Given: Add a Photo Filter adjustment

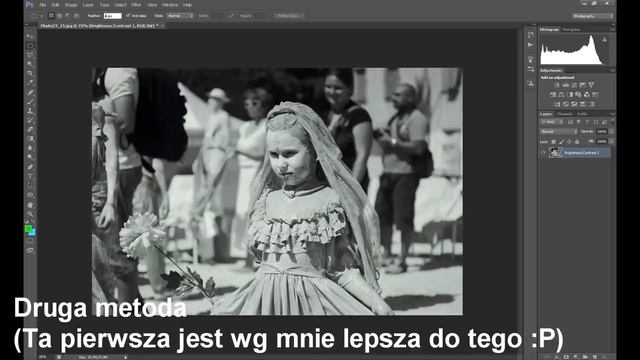Looking at the screenshot, I should tap(578, 94).
